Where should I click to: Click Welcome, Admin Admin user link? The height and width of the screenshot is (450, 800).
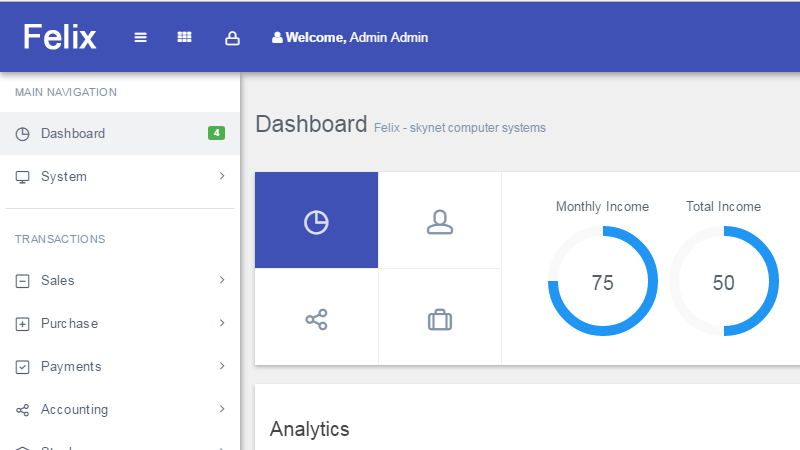click(x=350, y=38)
